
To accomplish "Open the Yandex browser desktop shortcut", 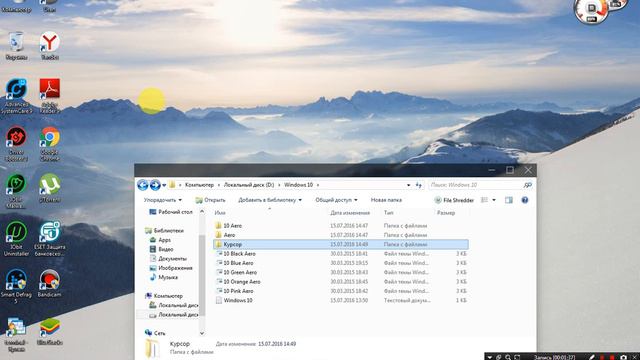I will click(x=50, y=46).
